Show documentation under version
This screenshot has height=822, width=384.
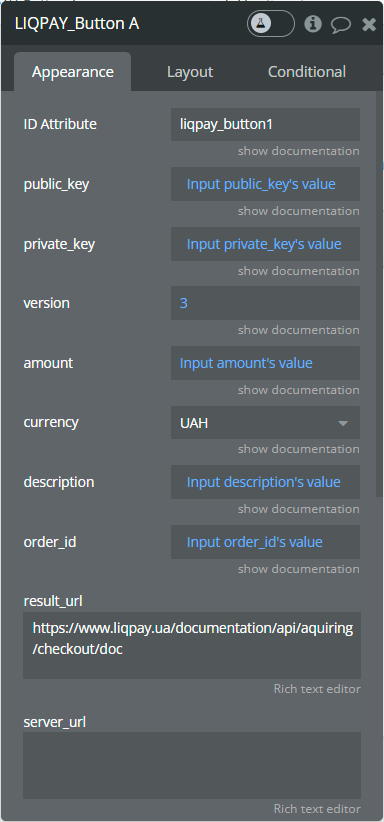[x=298, y=330]
